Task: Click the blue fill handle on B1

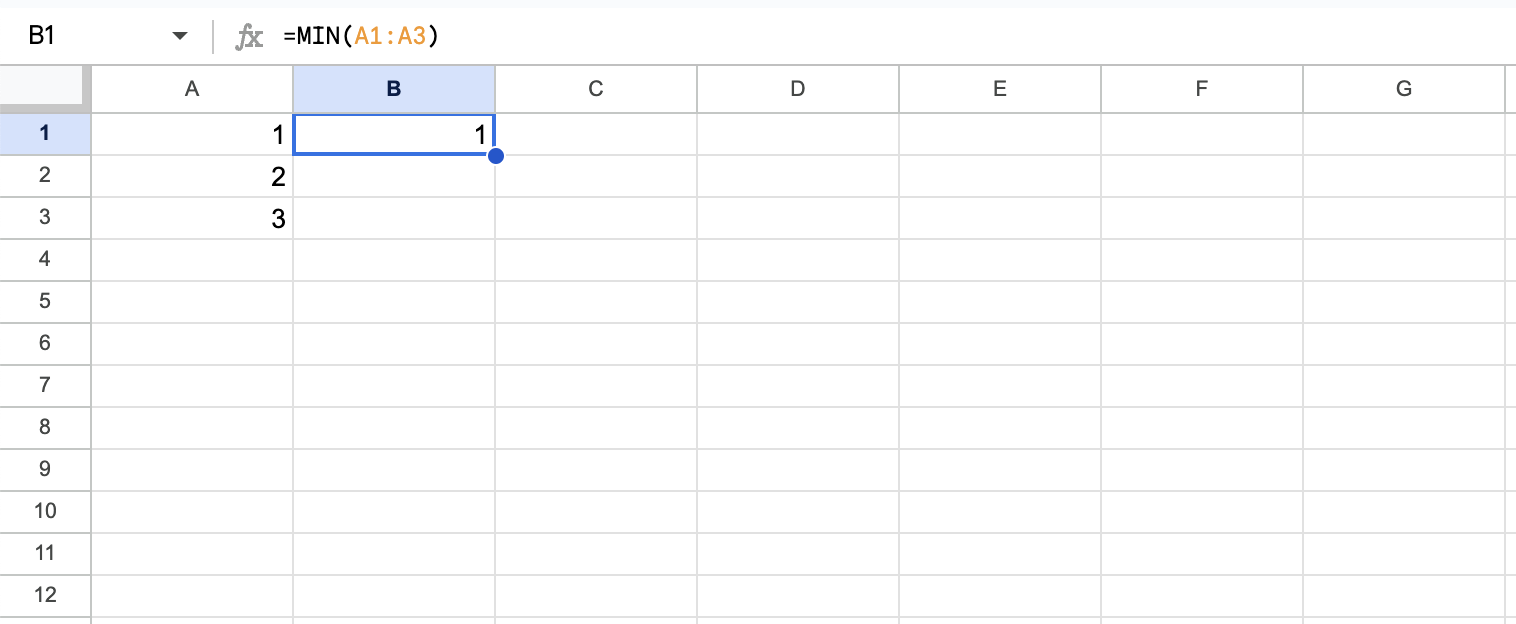Action: [495, 155]
